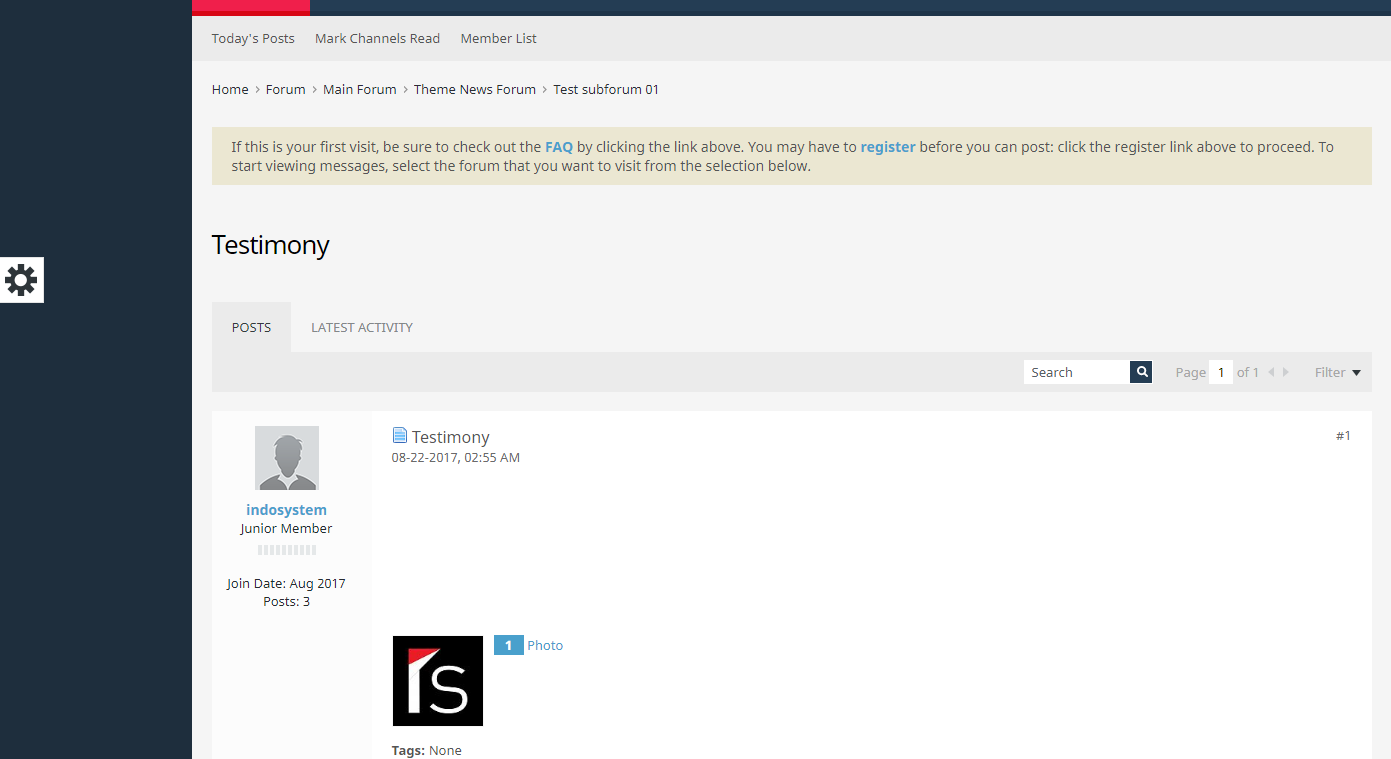
Task: Click the Testimony post title
Action: pos(451,437)
